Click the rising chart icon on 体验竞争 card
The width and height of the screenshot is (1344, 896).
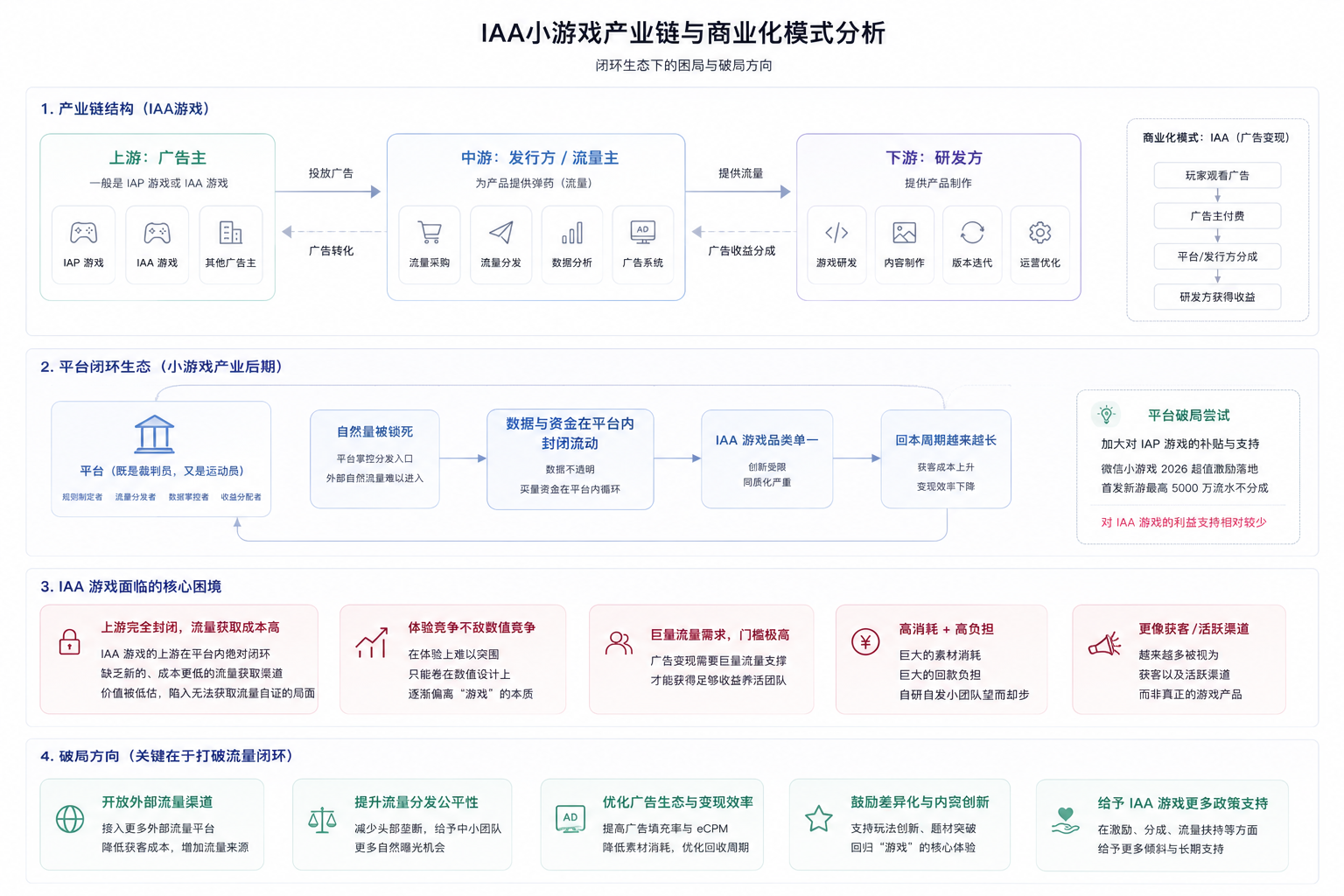point(372,642)
